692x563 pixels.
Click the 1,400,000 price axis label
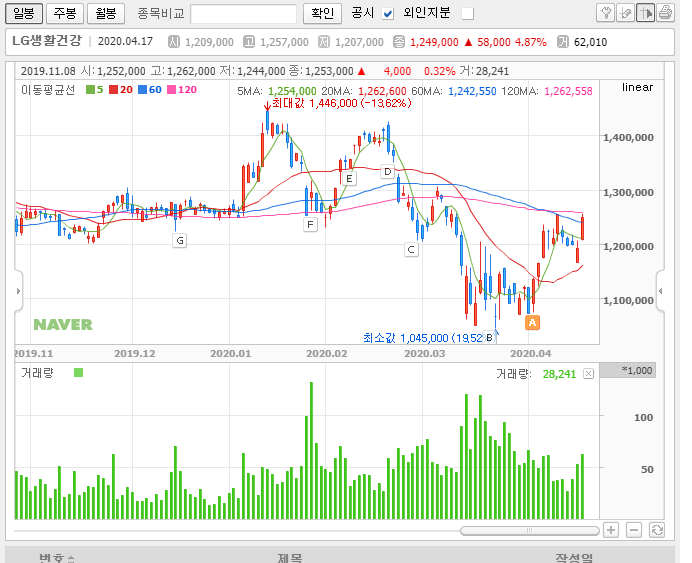tap(628, 138)
